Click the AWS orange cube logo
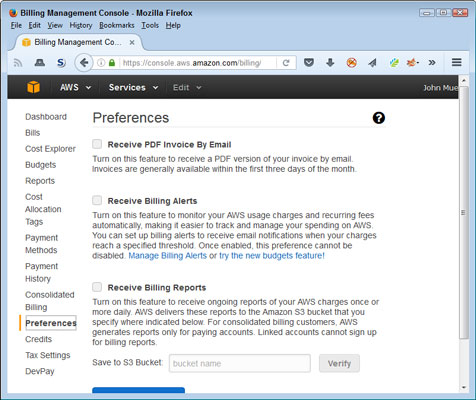Viewport: 476px width, 400px height. (33, 87)
